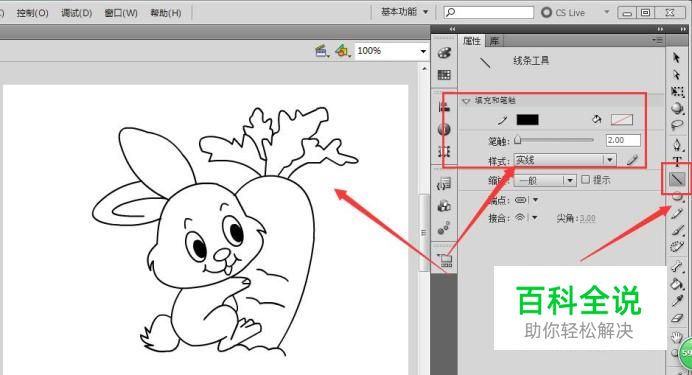Select the Free Transform tool

pyautogui.click(x=677, y=91)
